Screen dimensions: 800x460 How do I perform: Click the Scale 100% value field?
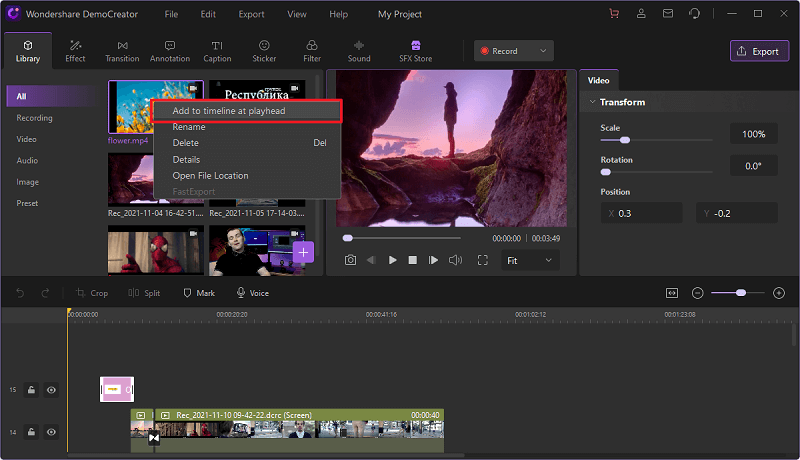pyautogui.click(x=754, y=134)
